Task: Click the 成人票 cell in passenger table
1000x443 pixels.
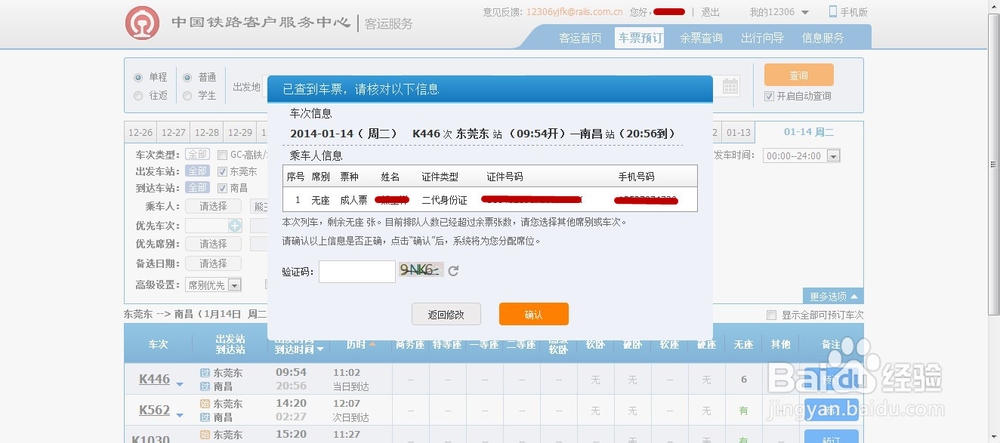Action: pyautogui.click(x=353, y=200)
